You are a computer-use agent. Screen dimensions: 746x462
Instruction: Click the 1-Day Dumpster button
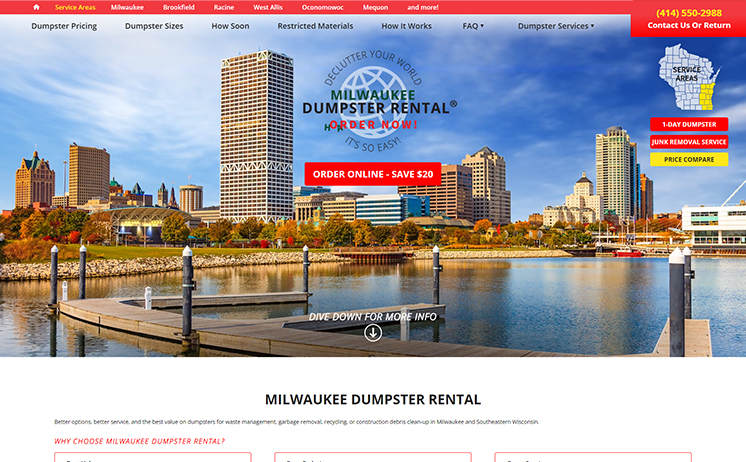tap(689, 125)
